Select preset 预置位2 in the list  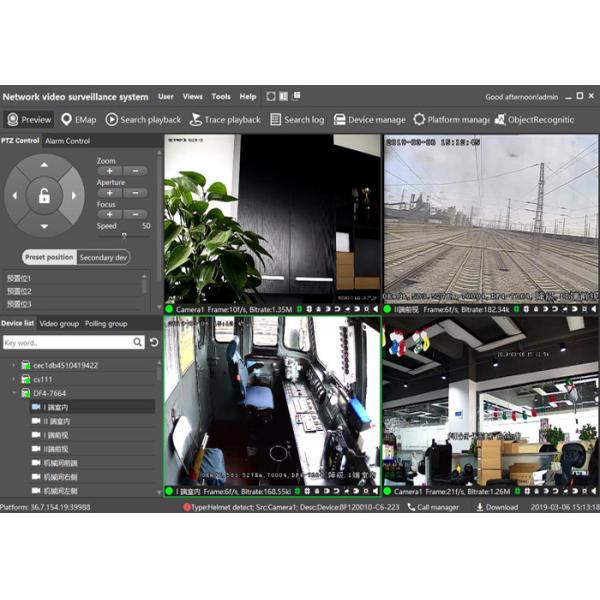pos(73,291)
